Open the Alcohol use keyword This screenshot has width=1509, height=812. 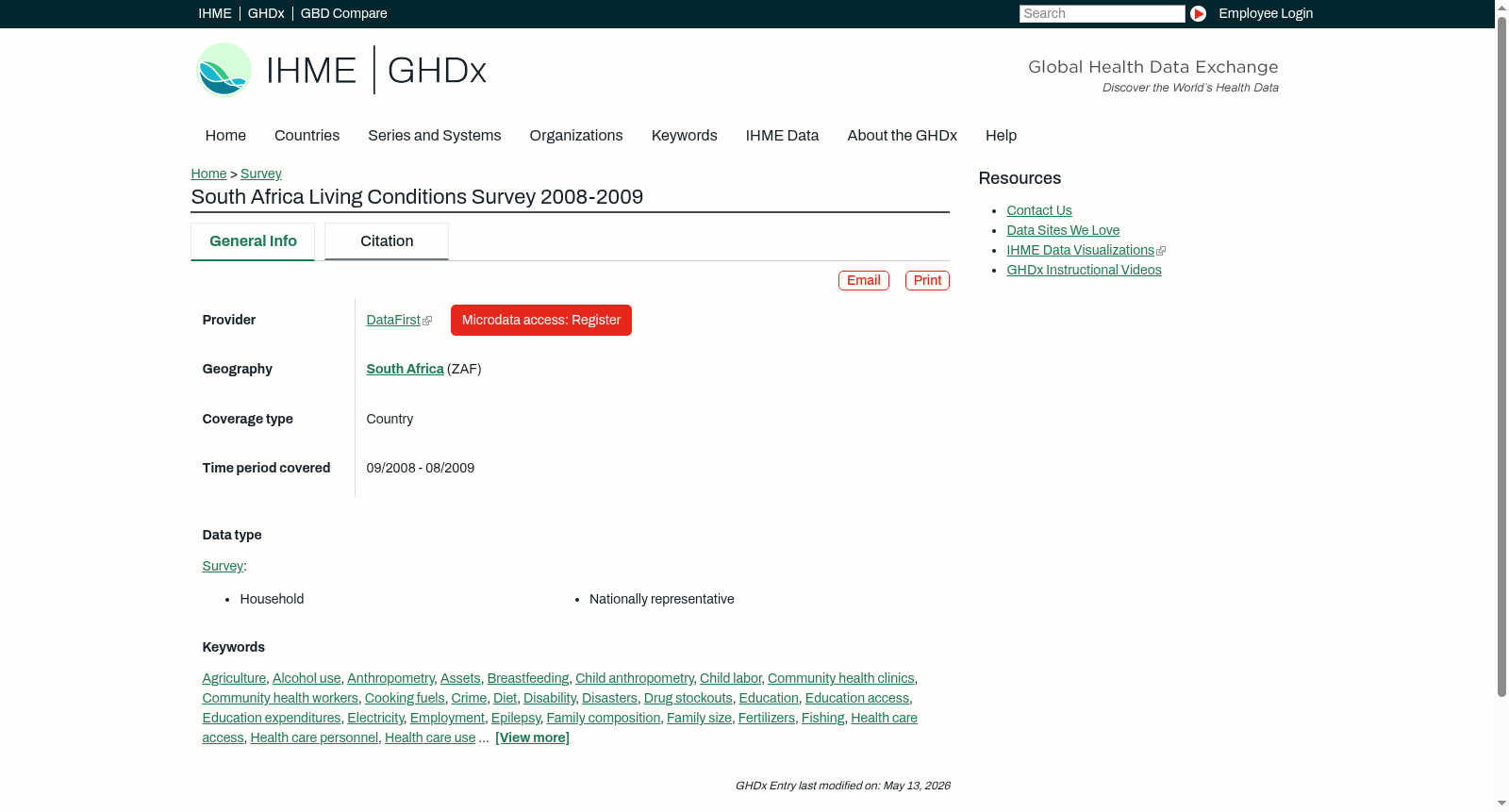(x=307, y=678)
